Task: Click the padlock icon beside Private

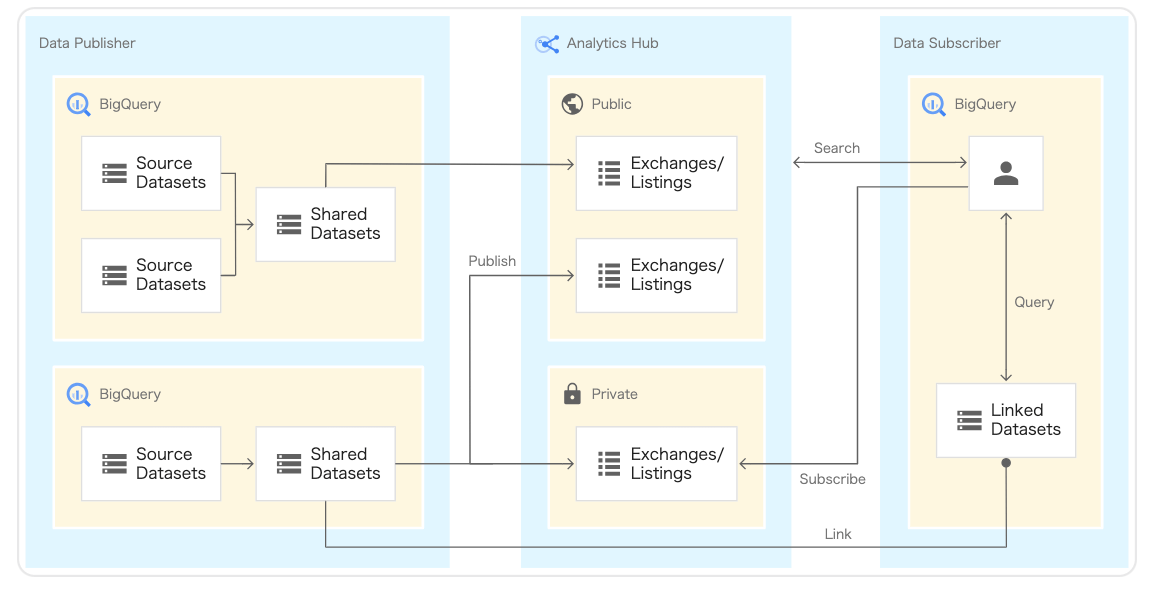Action: tap(572, 394)
